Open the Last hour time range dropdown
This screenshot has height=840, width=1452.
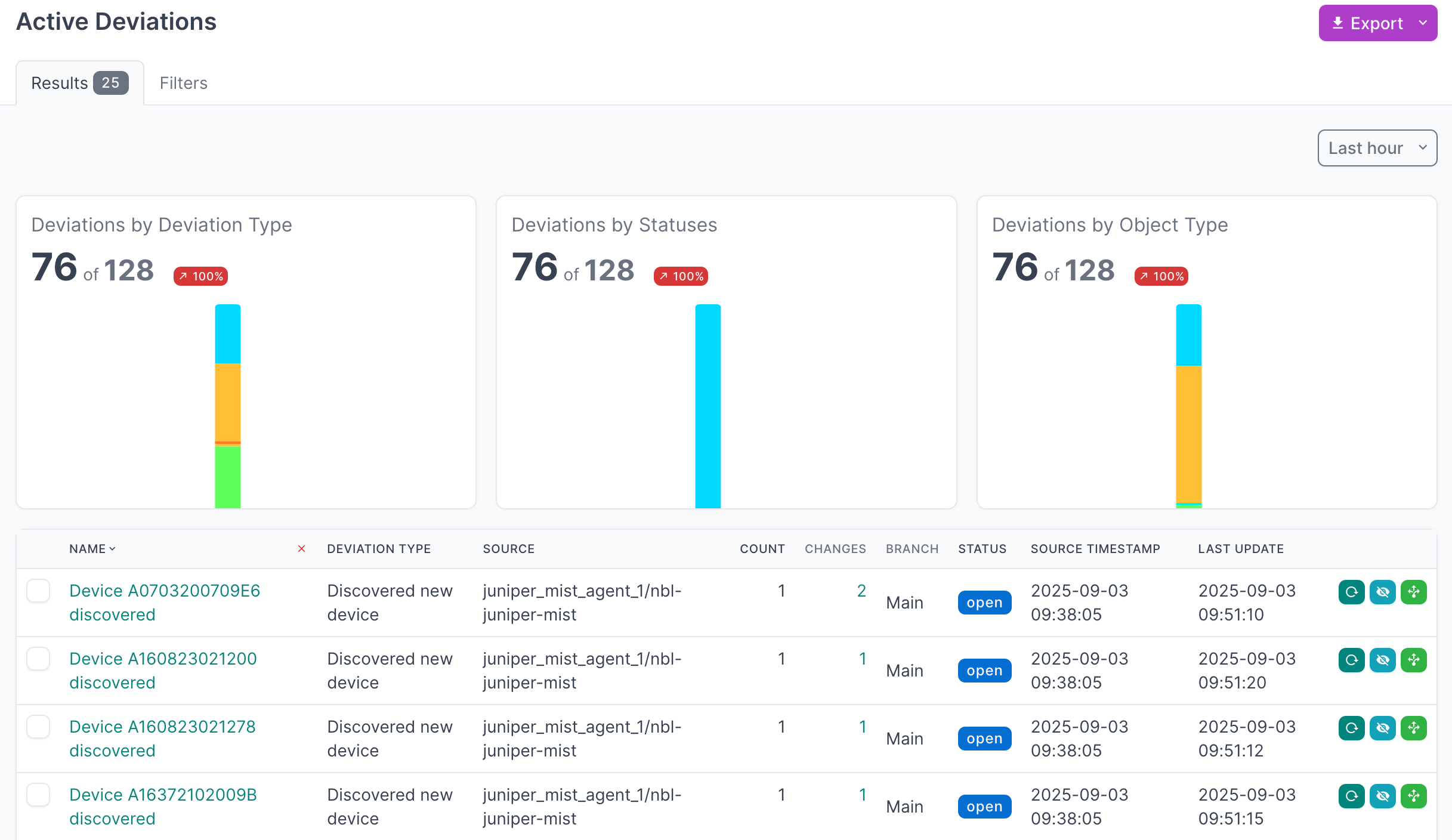pyautogui.click(x=1376, y=148)
